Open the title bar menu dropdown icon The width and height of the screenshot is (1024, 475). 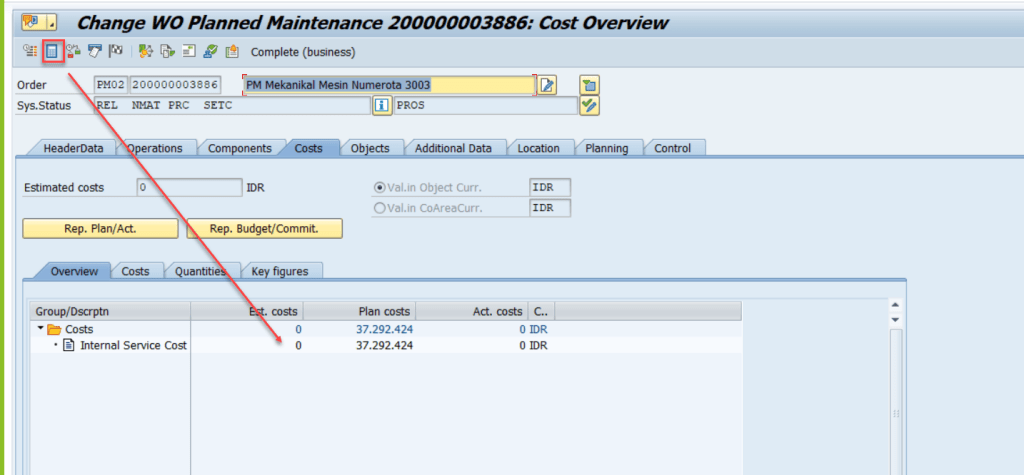pyautogui.click(x=38, y=22)
